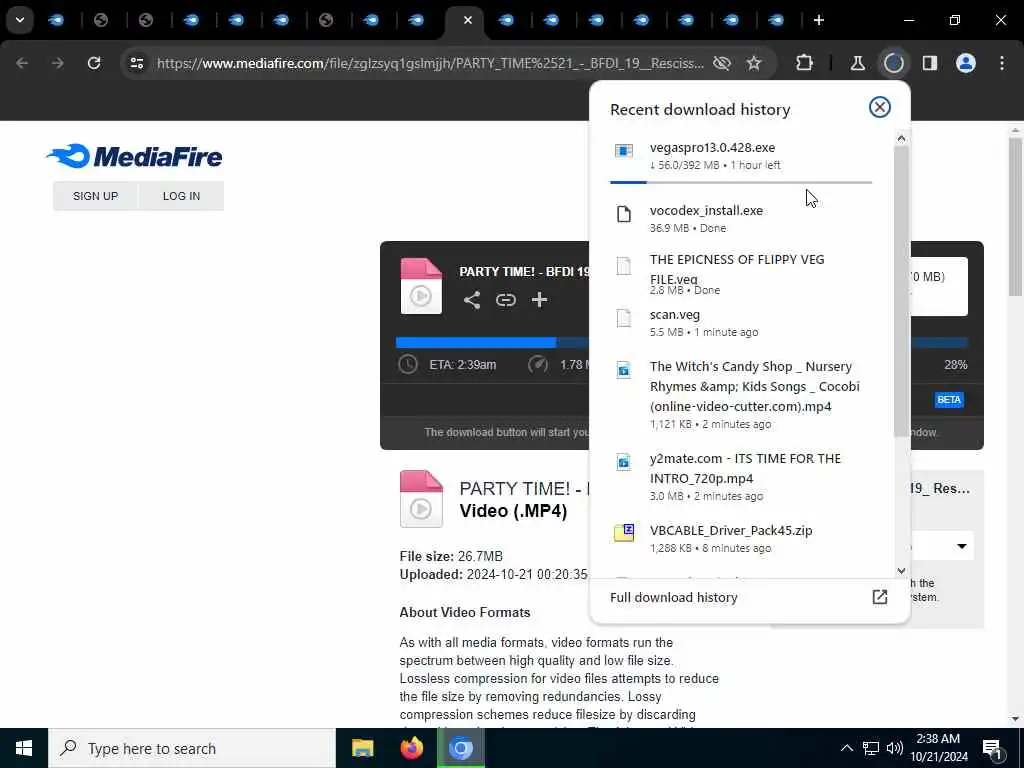This screenshot has height=768, width=1024.
Task: Click the download history scrollbar down arrow
Action: 901,570
